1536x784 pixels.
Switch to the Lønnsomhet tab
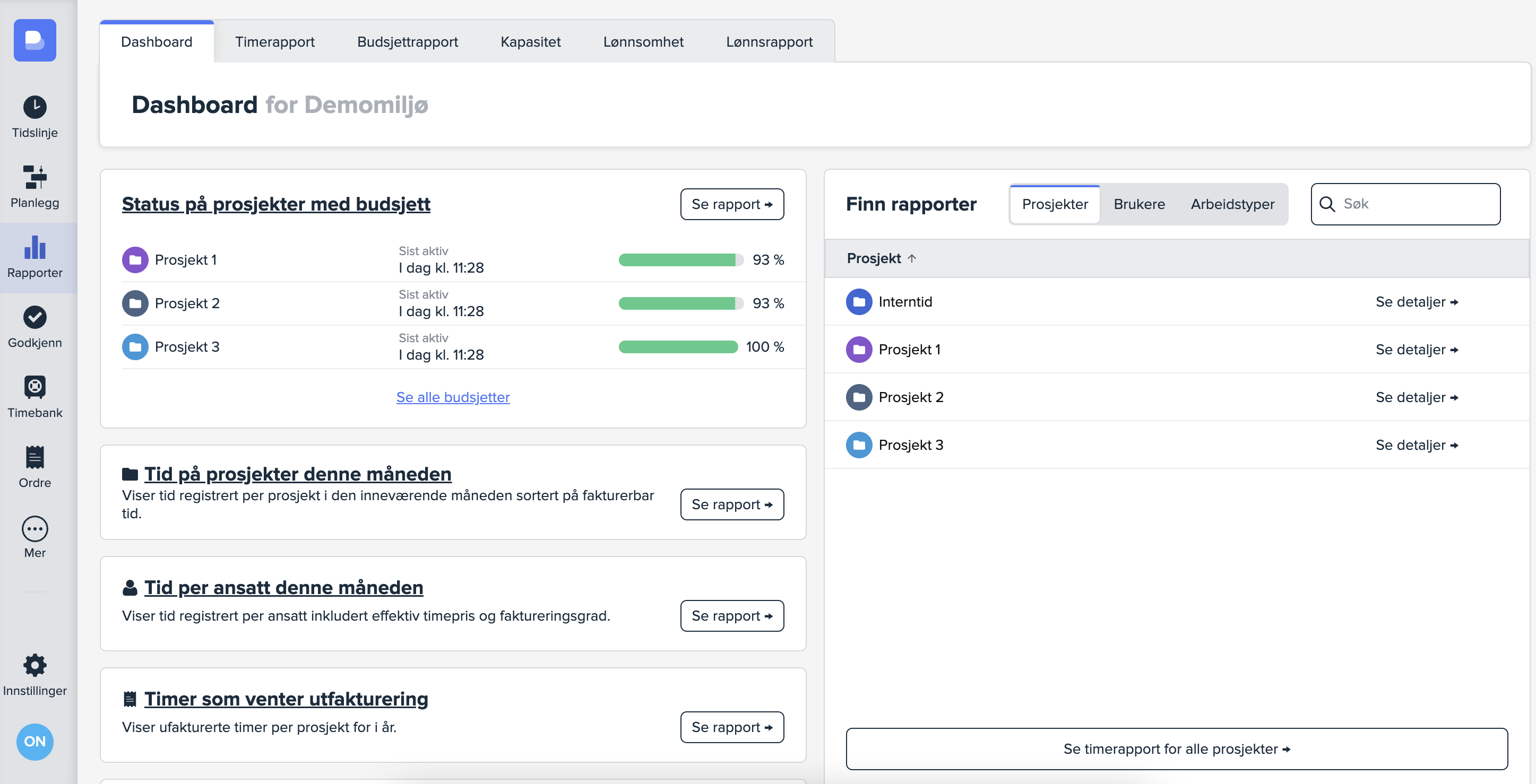click(643, 42)
